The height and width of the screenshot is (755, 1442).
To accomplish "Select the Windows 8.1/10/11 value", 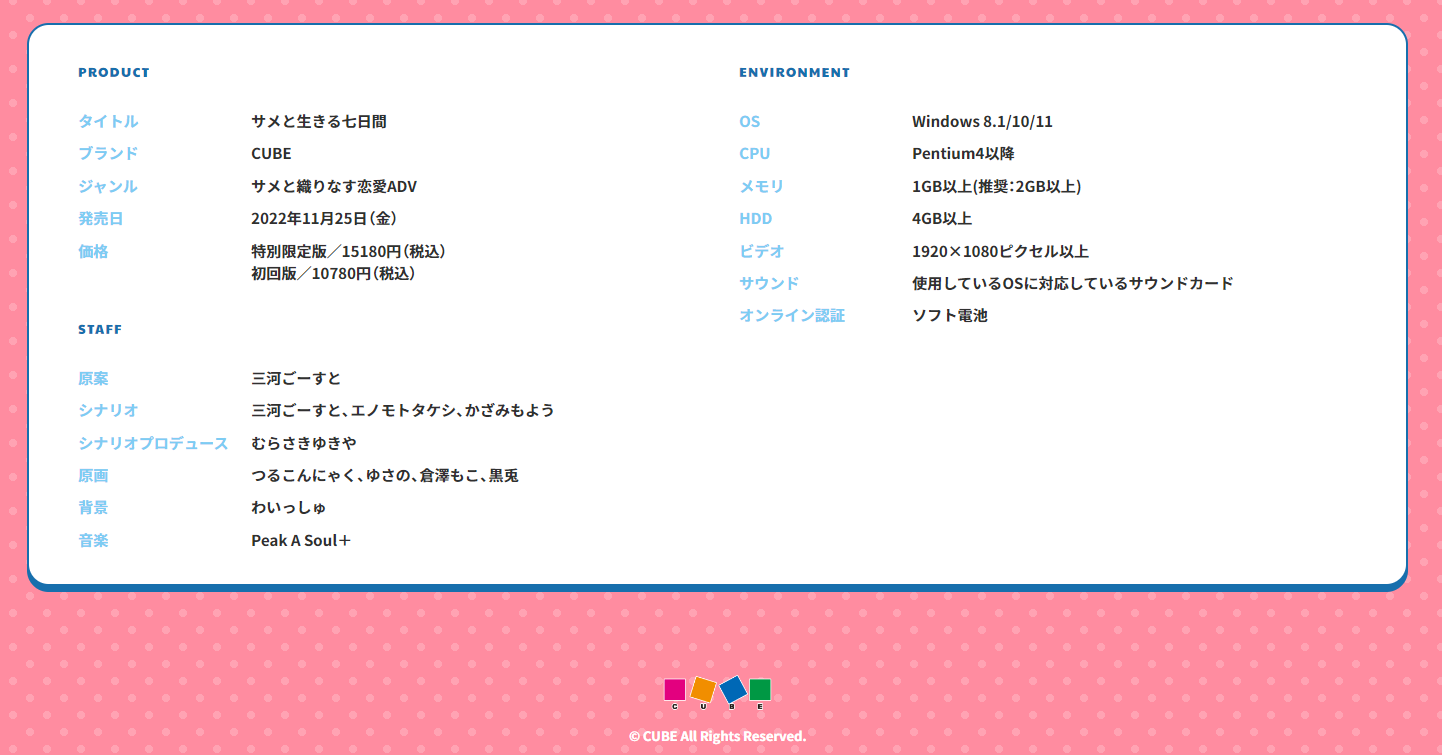I will pos(982,121).
